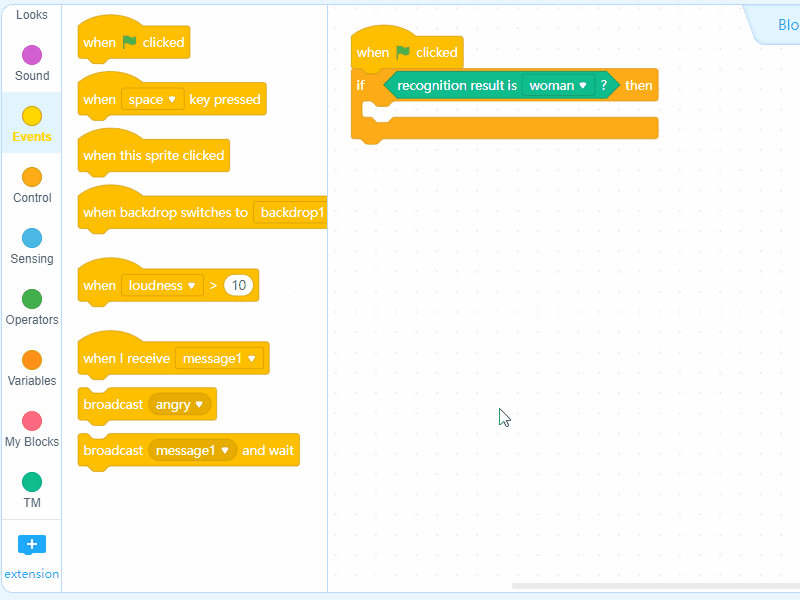Screen dimensions: 800x600
Task: Open the Variables block category
Action: click(x=32, y=369)
